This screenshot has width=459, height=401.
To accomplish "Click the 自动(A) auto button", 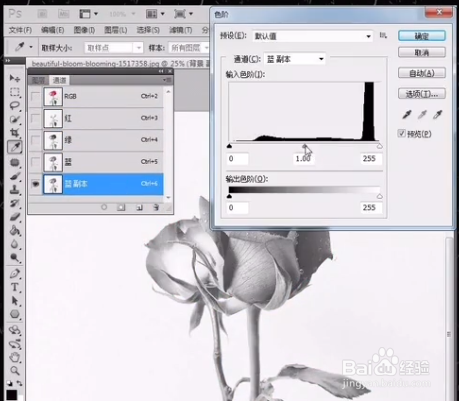I will [422, 73].
